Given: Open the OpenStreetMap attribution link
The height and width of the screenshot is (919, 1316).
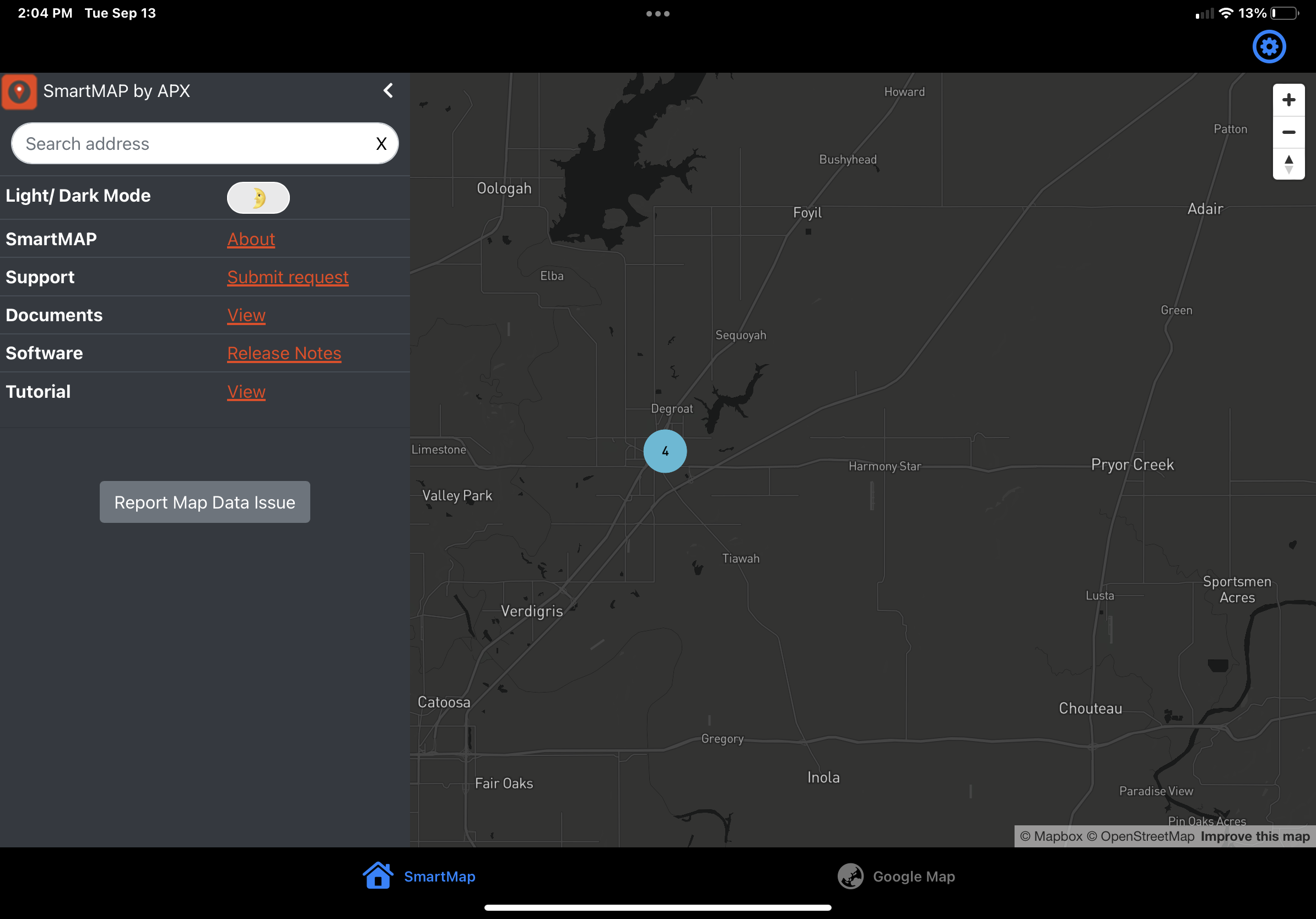Looking at the screenshot, I should [1140, 836].
